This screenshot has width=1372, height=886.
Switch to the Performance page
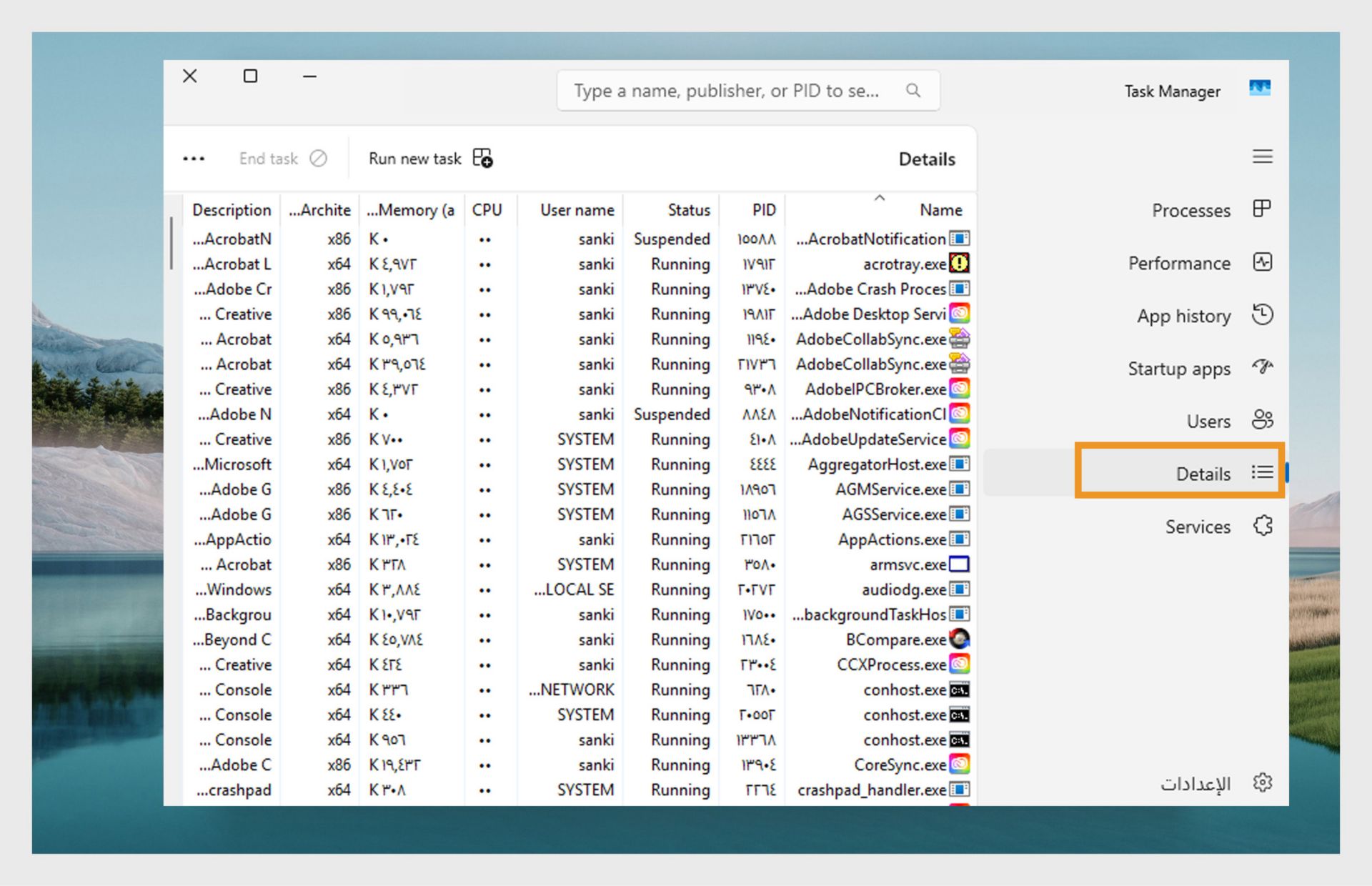click(1179, 263)
